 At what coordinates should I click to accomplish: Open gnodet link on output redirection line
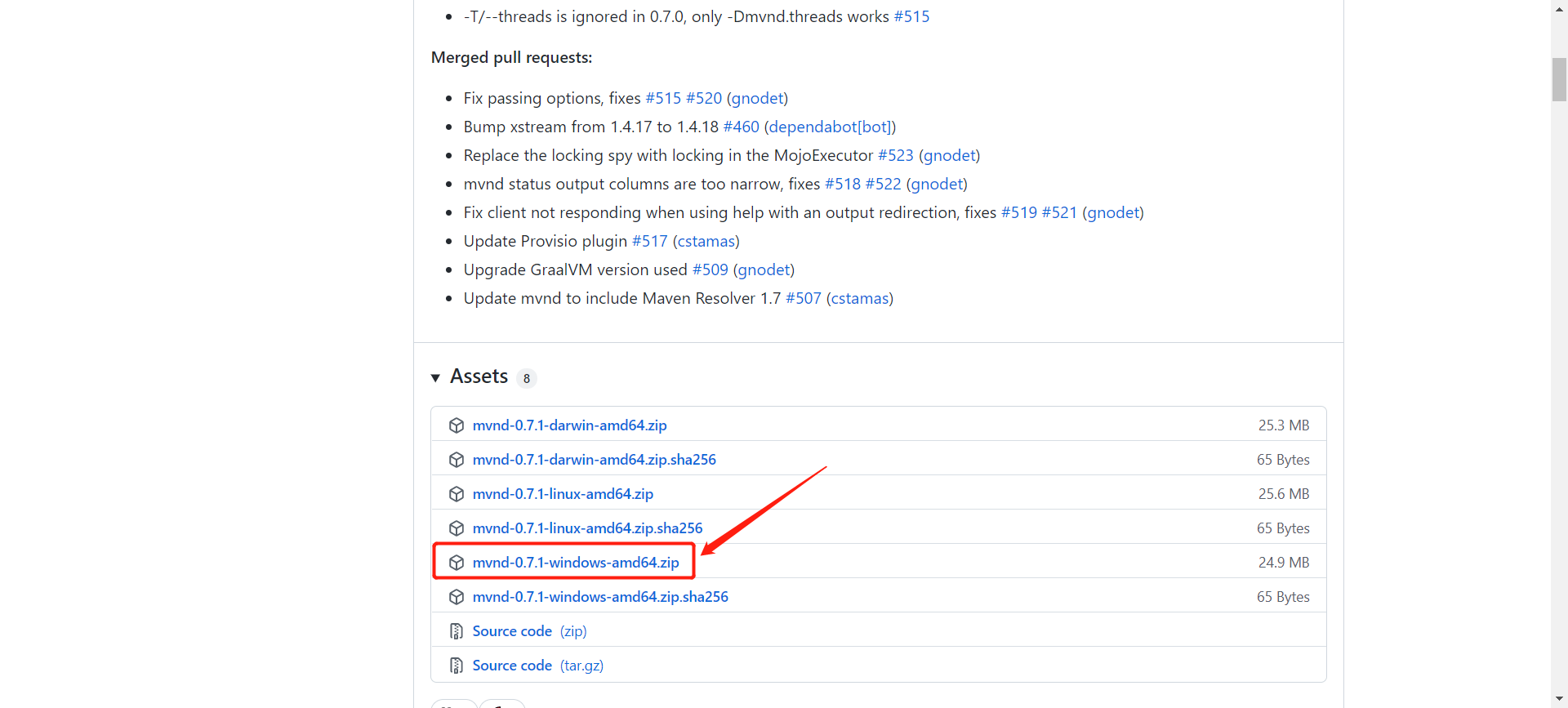[1113, 212]
